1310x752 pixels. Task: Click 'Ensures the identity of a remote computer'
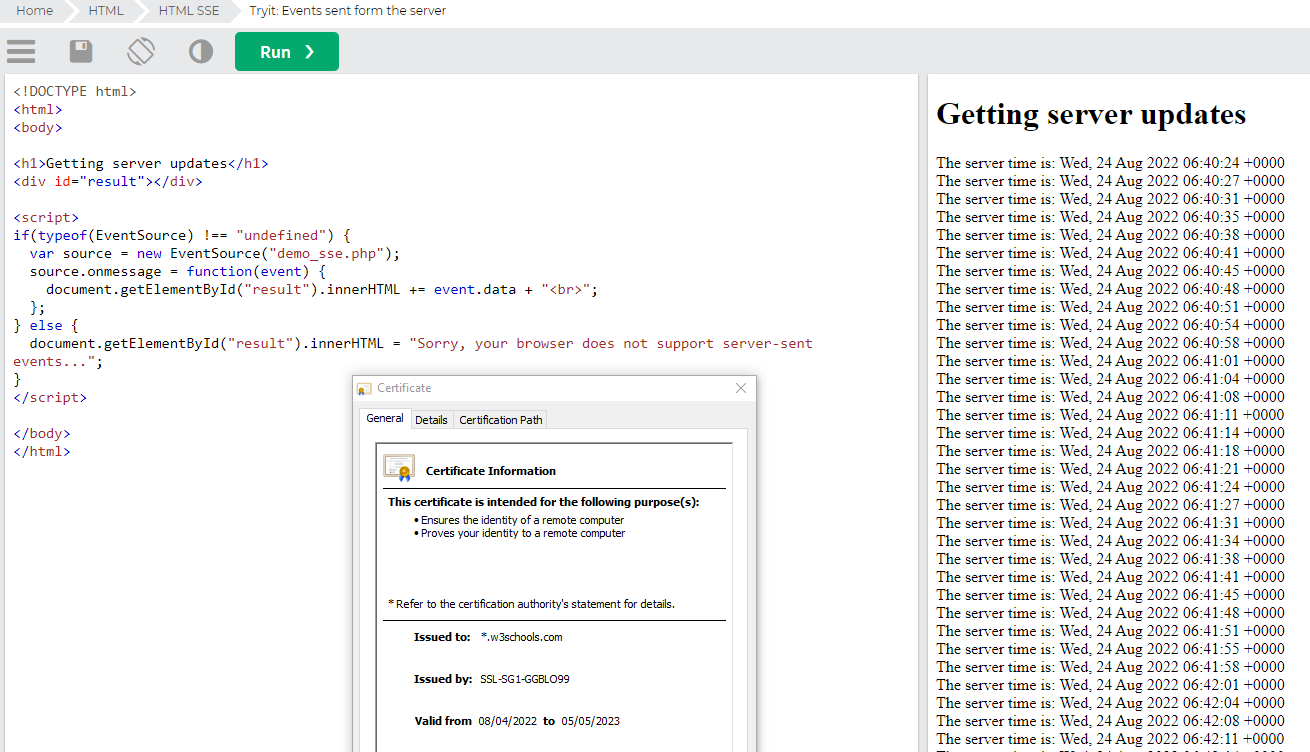point(522,520)
